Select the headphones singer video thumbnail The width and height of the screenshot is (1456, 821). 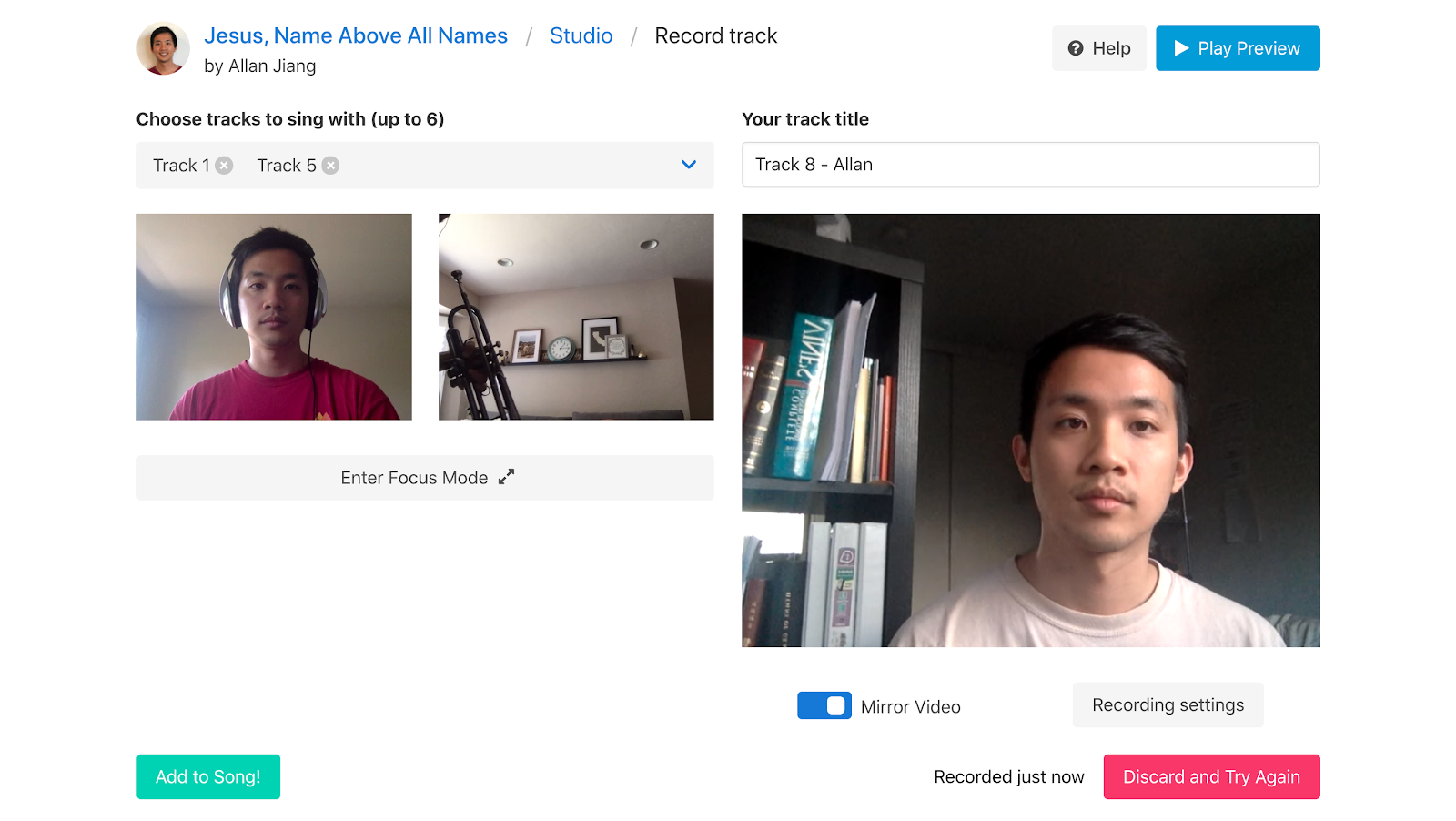(x=274, y=317)
